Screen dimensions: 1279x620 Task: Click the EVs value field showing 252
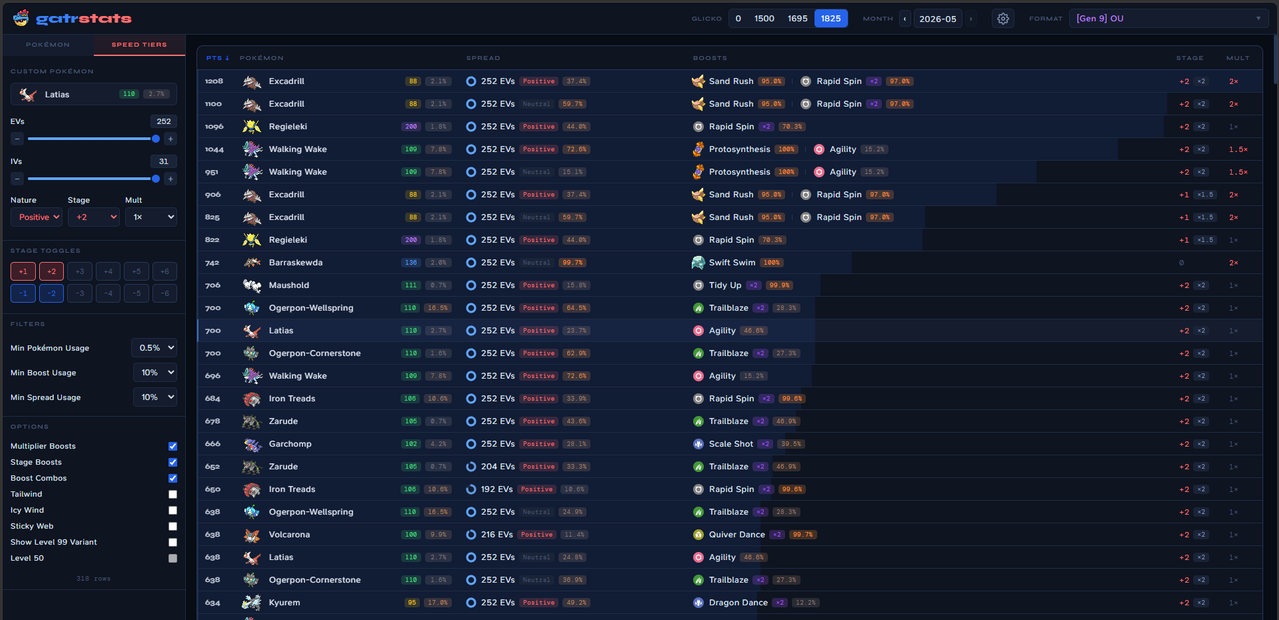pyautogui.click(x=162, y=121)
